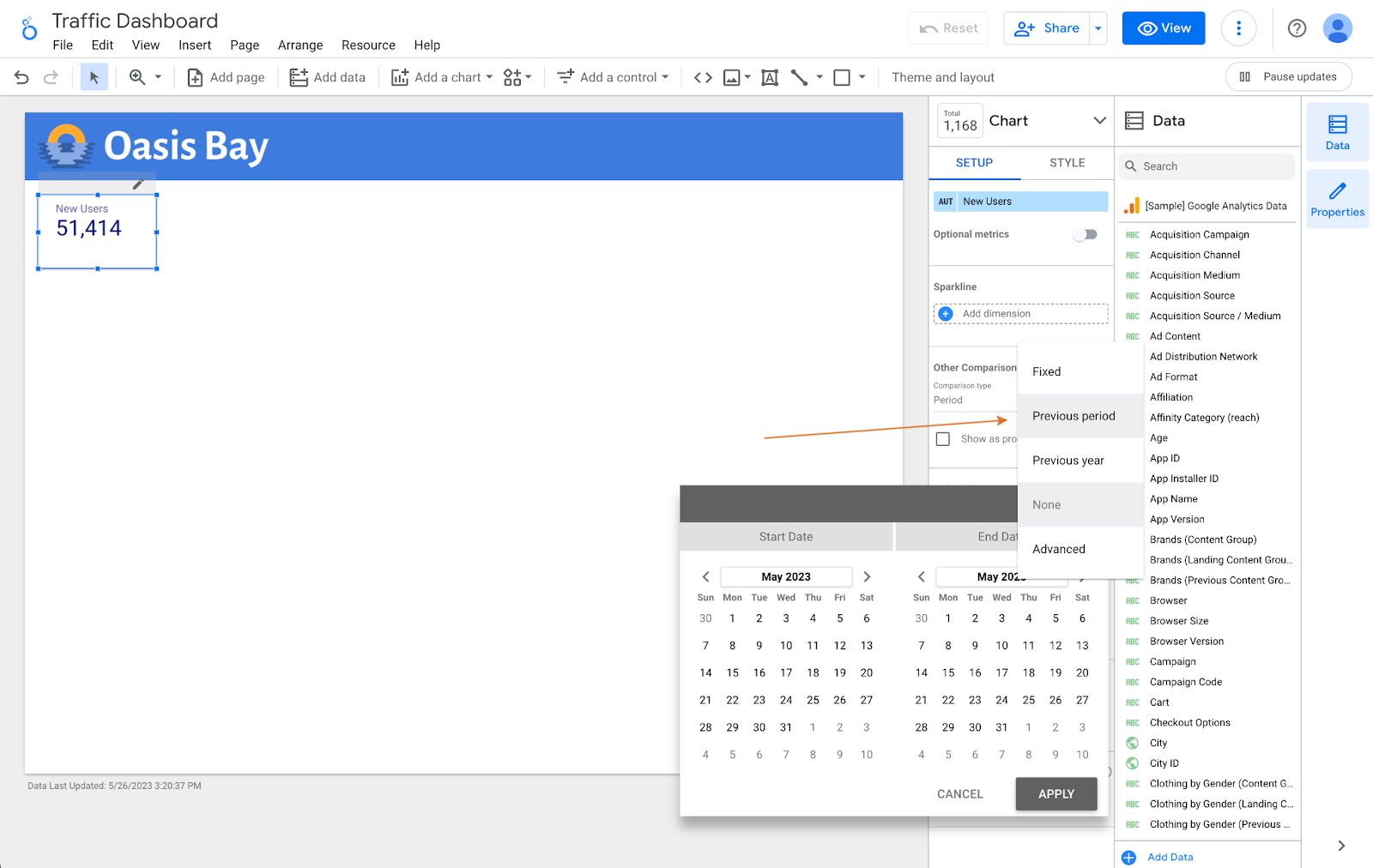Open the Properties side panel

point(1337,199)
